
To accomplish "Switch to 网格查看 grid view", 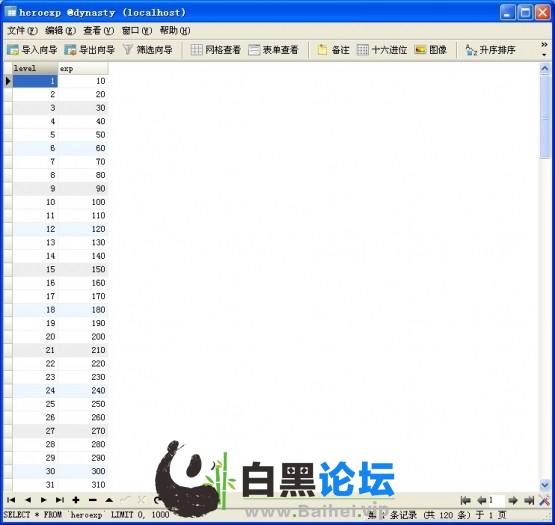I will point(216,50).
